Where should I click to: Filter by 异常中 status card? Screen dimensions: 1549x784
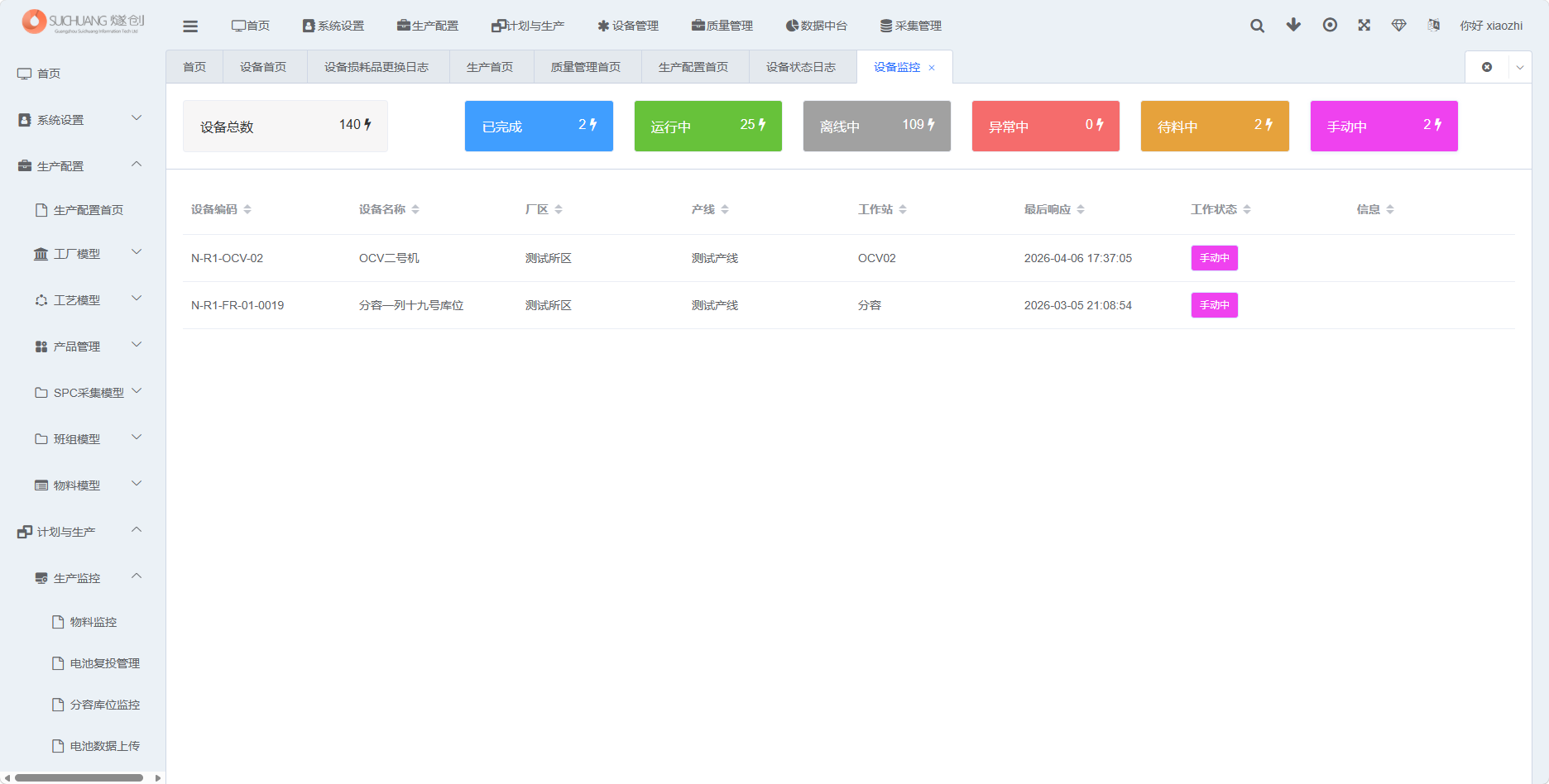coord(1046,126)
